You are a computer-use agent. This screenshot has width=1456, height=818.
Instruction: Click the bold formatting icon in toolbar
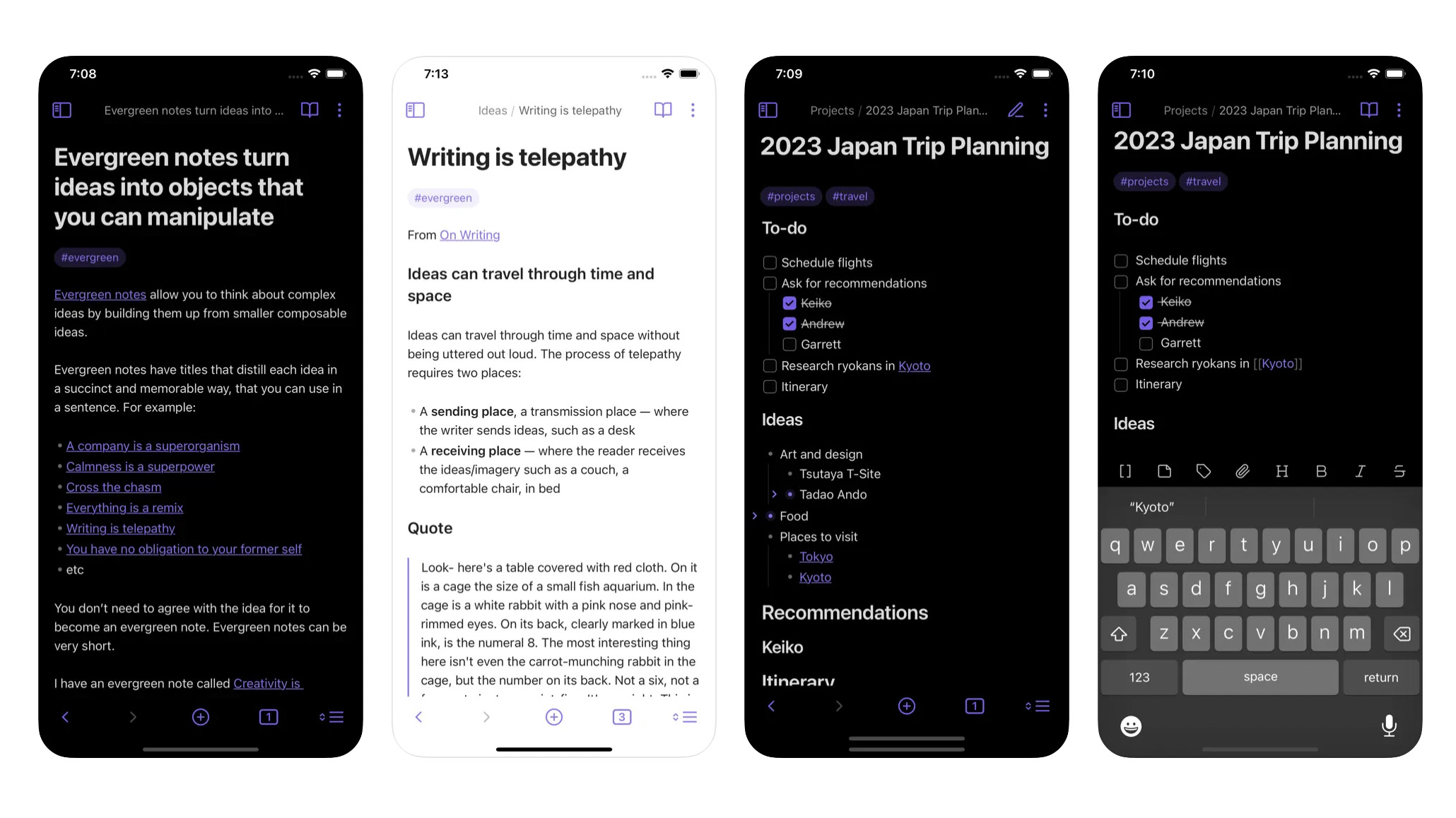point(1321,471)
